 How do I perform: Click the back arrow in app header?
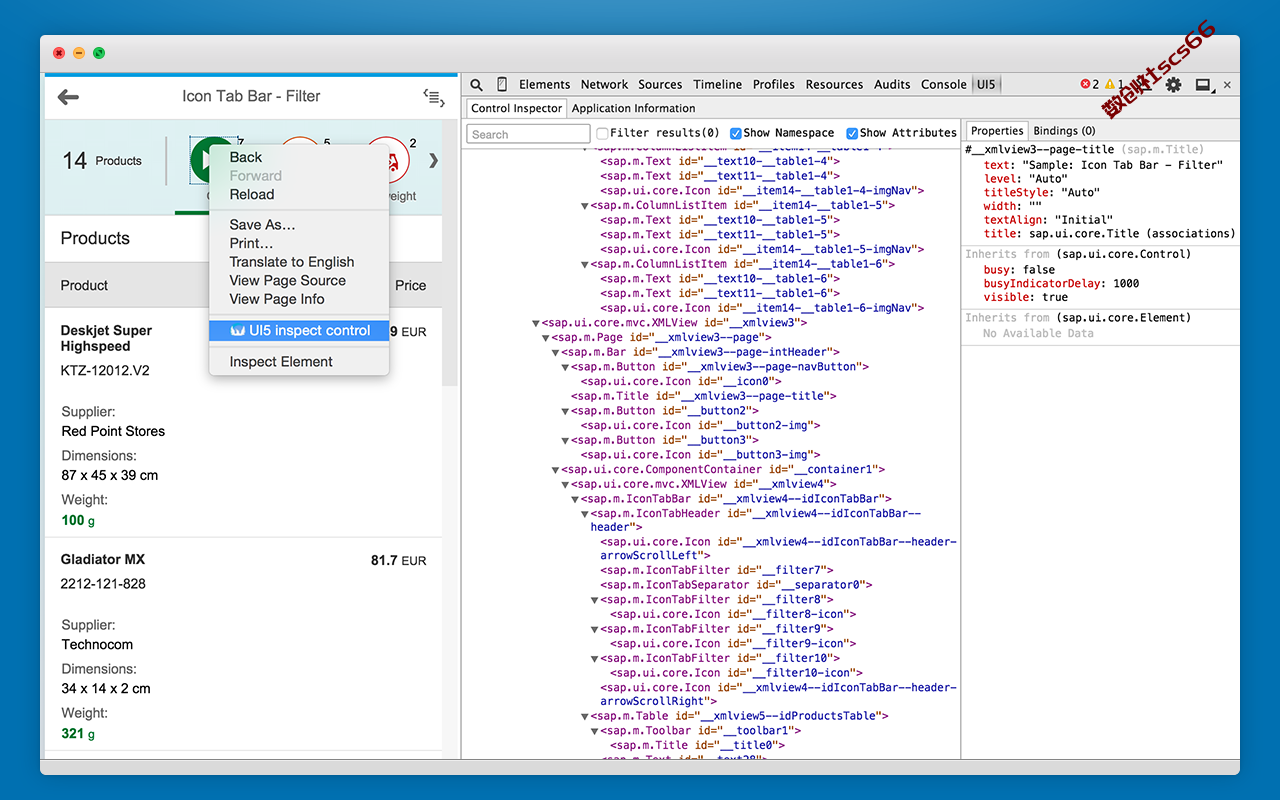pos(68,97)
